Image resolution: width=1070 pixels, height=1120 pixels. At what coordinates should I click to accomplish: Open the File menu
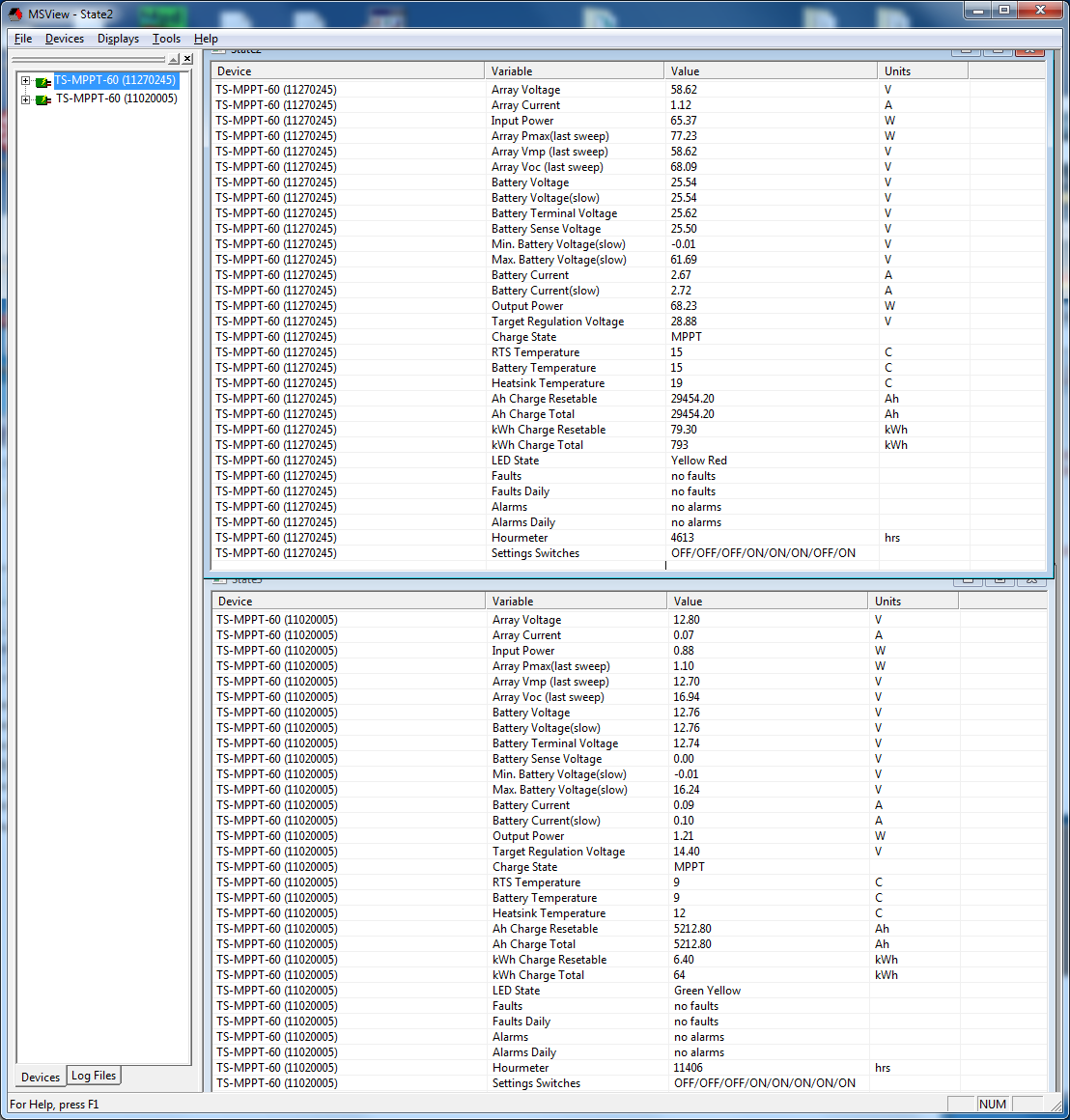tap(23, 39)
